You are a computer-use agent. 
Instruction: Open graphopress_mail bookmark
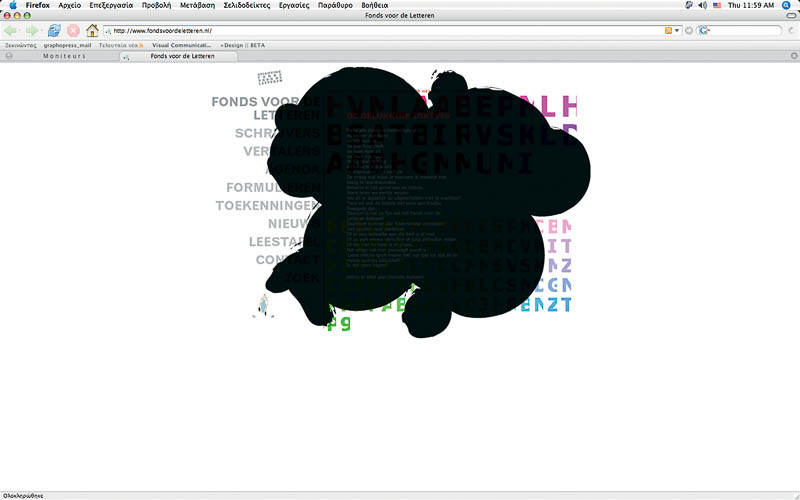tap(67, 45)
